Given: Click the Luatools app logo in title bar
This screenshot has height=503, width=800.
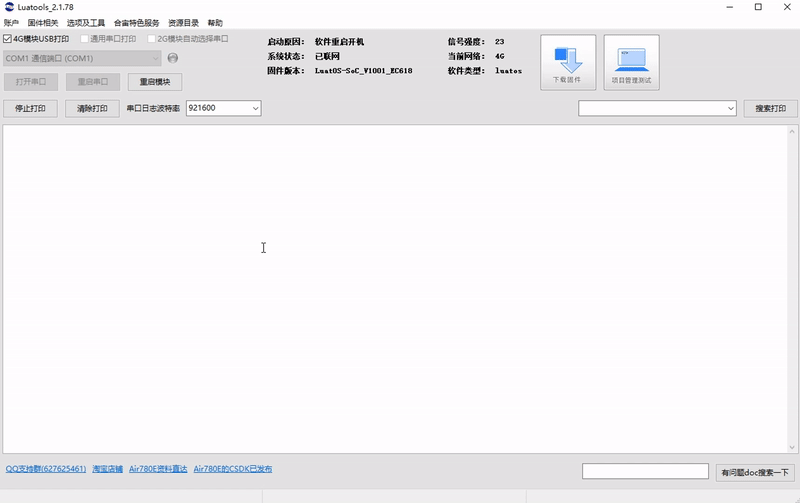Looking at the screenshot, I should (9, 7).
